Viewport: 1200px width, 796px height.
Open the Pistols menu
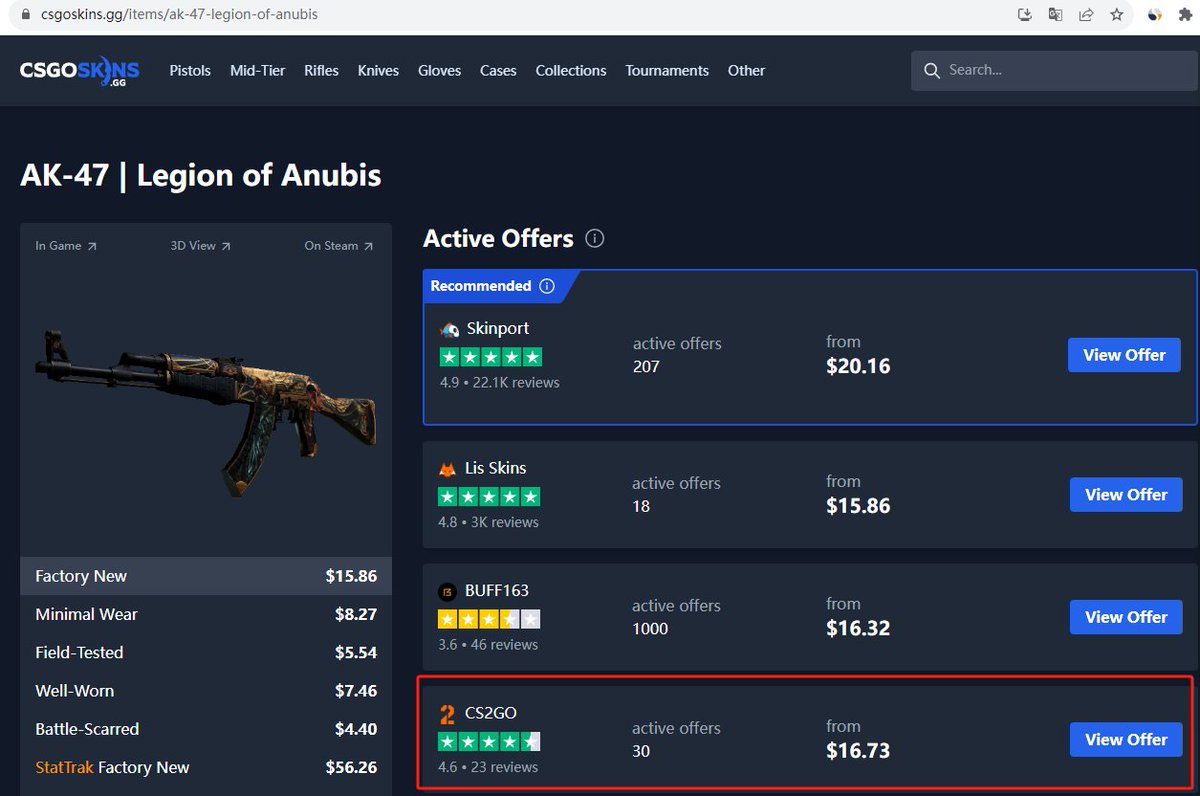(x=190, y=71)
